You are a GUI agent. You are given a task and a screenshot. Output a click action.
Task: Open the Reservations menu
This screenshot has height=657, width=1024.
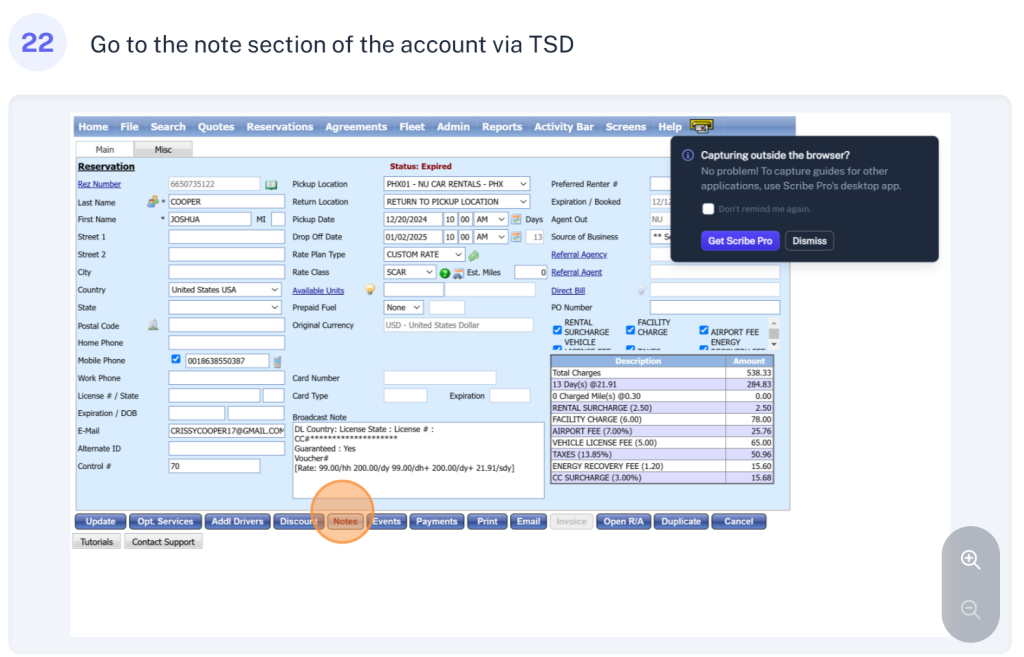click(x=280, y=127)
